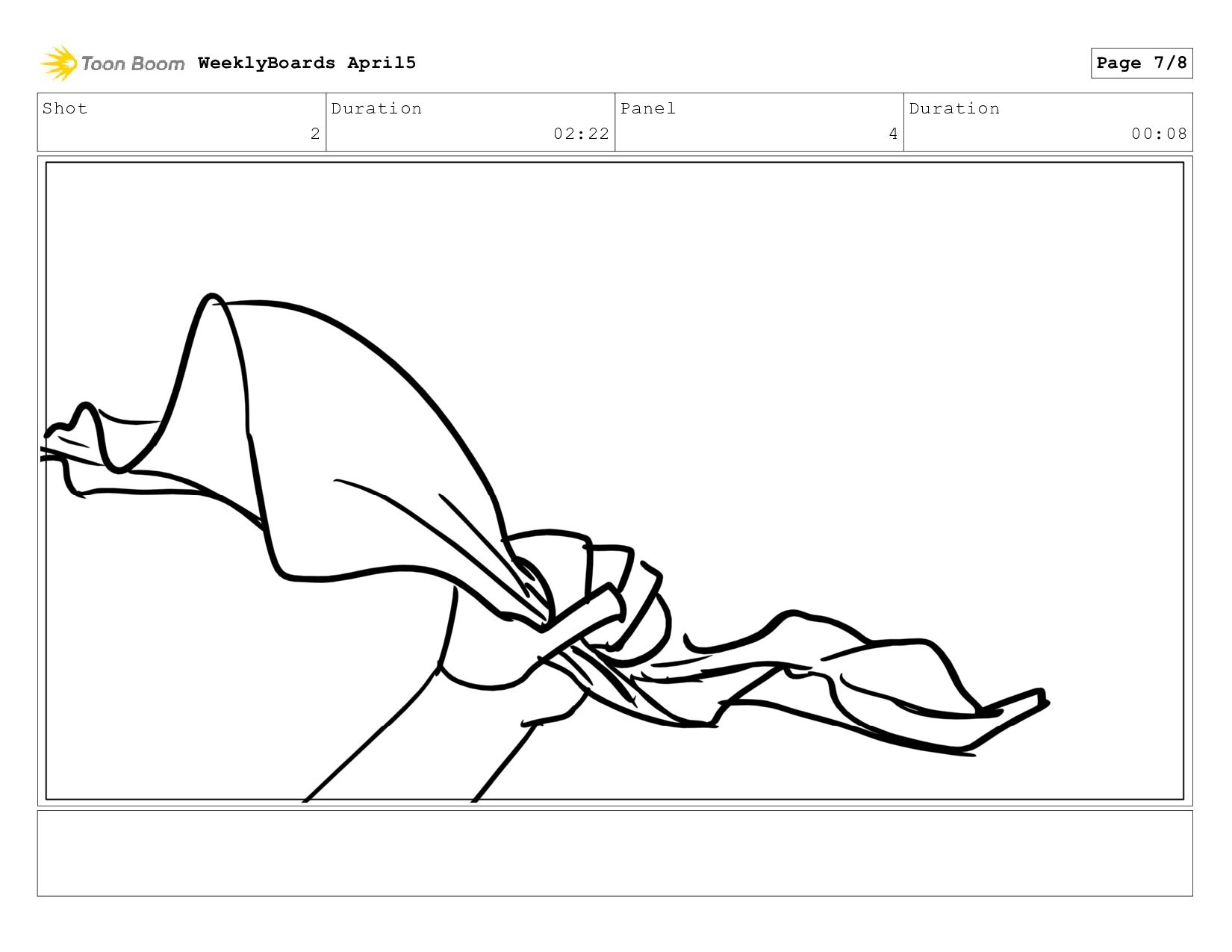Select the WeeklyBoards April5 title text

[x=307, y=63]
